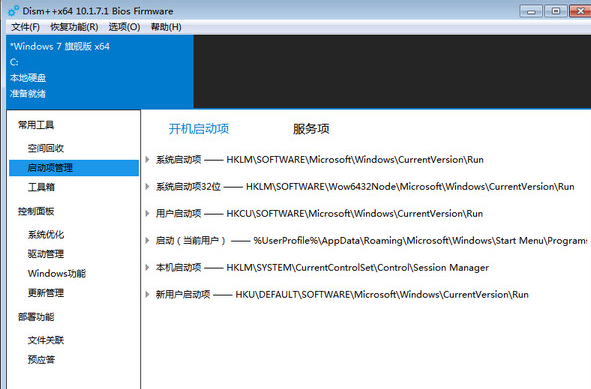Expand the 本机启动项 Session Manager arrow
The image size is (591, 389).
[147, 268]
